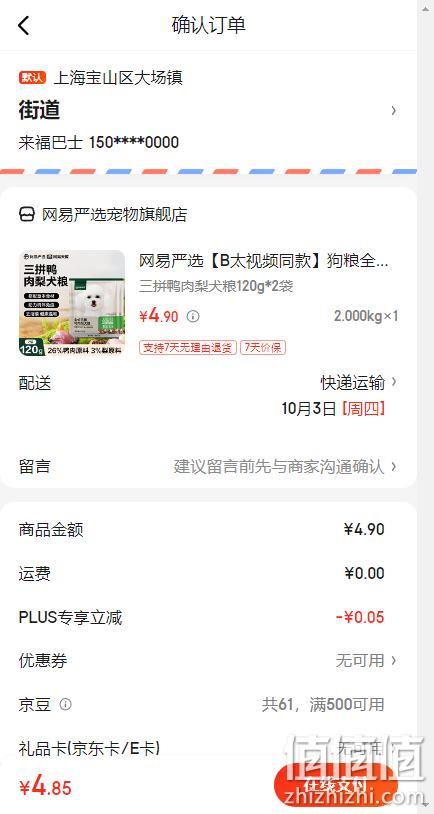Open the 快递运输 delivery options

359,383
